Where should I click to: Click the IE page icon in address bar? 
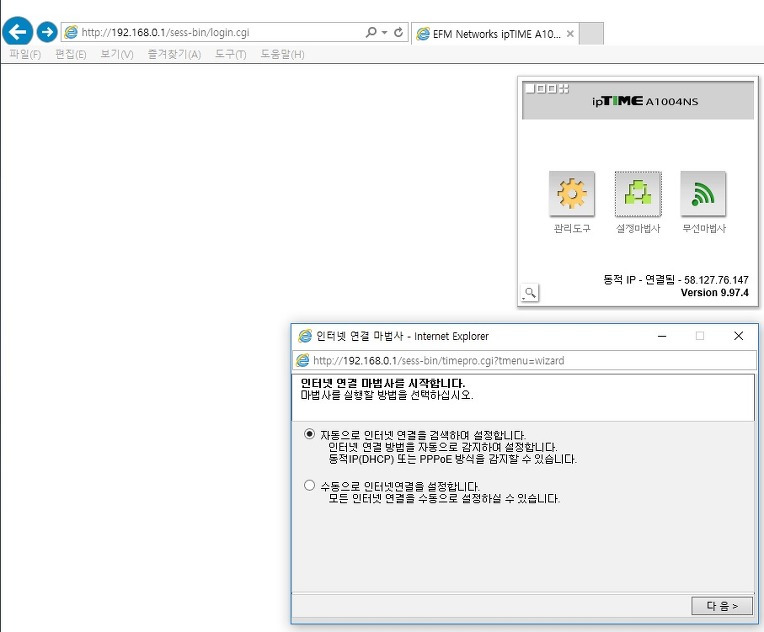tap(71, 32)
